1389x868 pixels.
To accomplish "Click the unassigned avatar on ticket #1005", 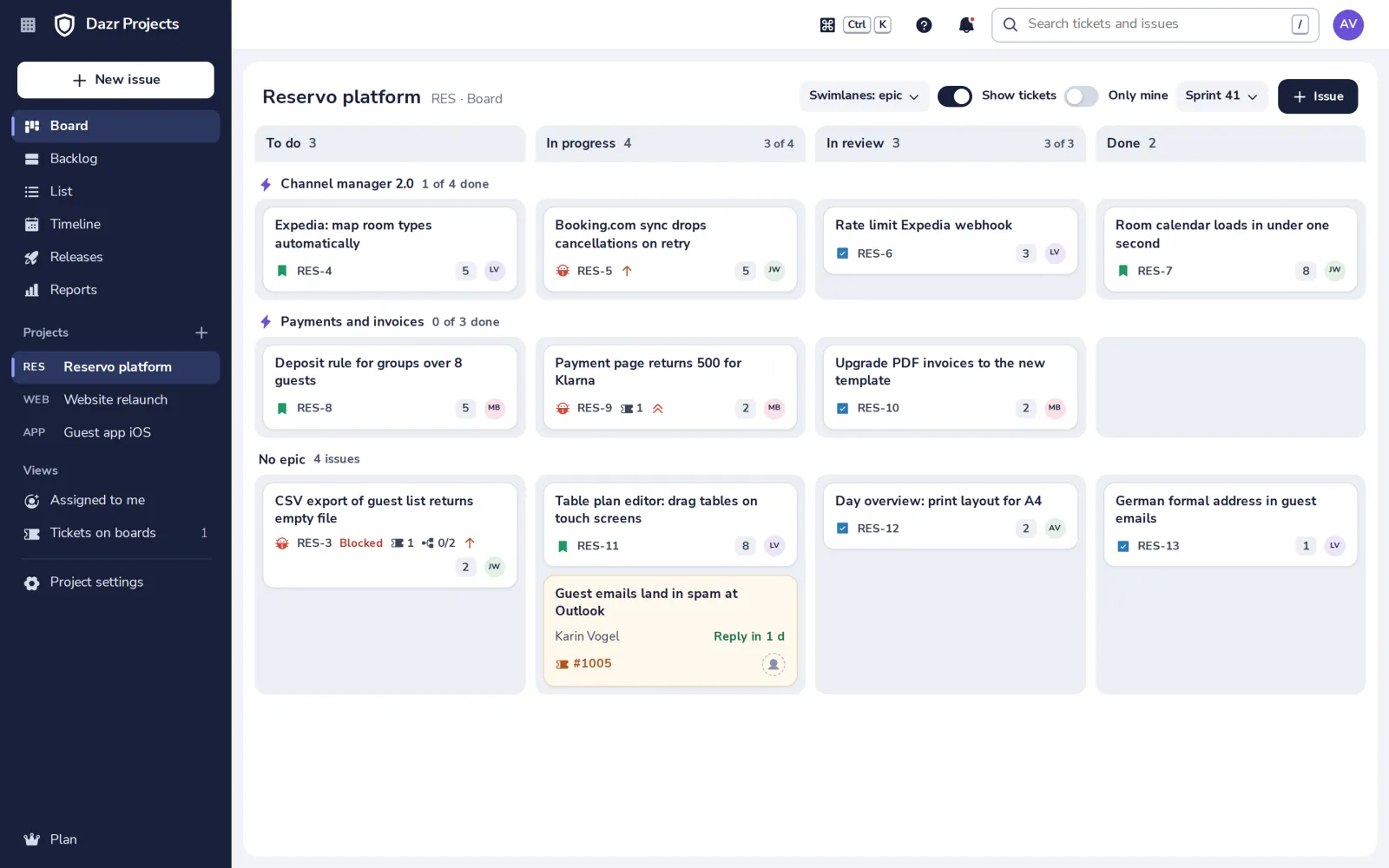I will click(773, 664).
